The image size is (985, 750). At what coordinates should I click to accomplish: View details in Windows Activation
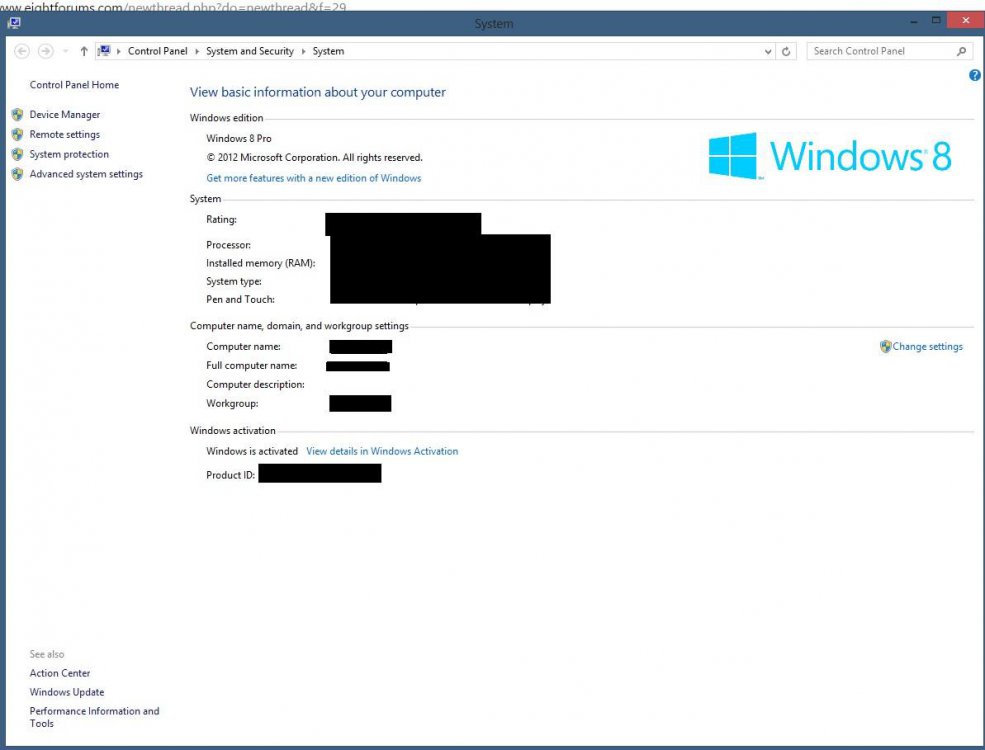point(382,451)
